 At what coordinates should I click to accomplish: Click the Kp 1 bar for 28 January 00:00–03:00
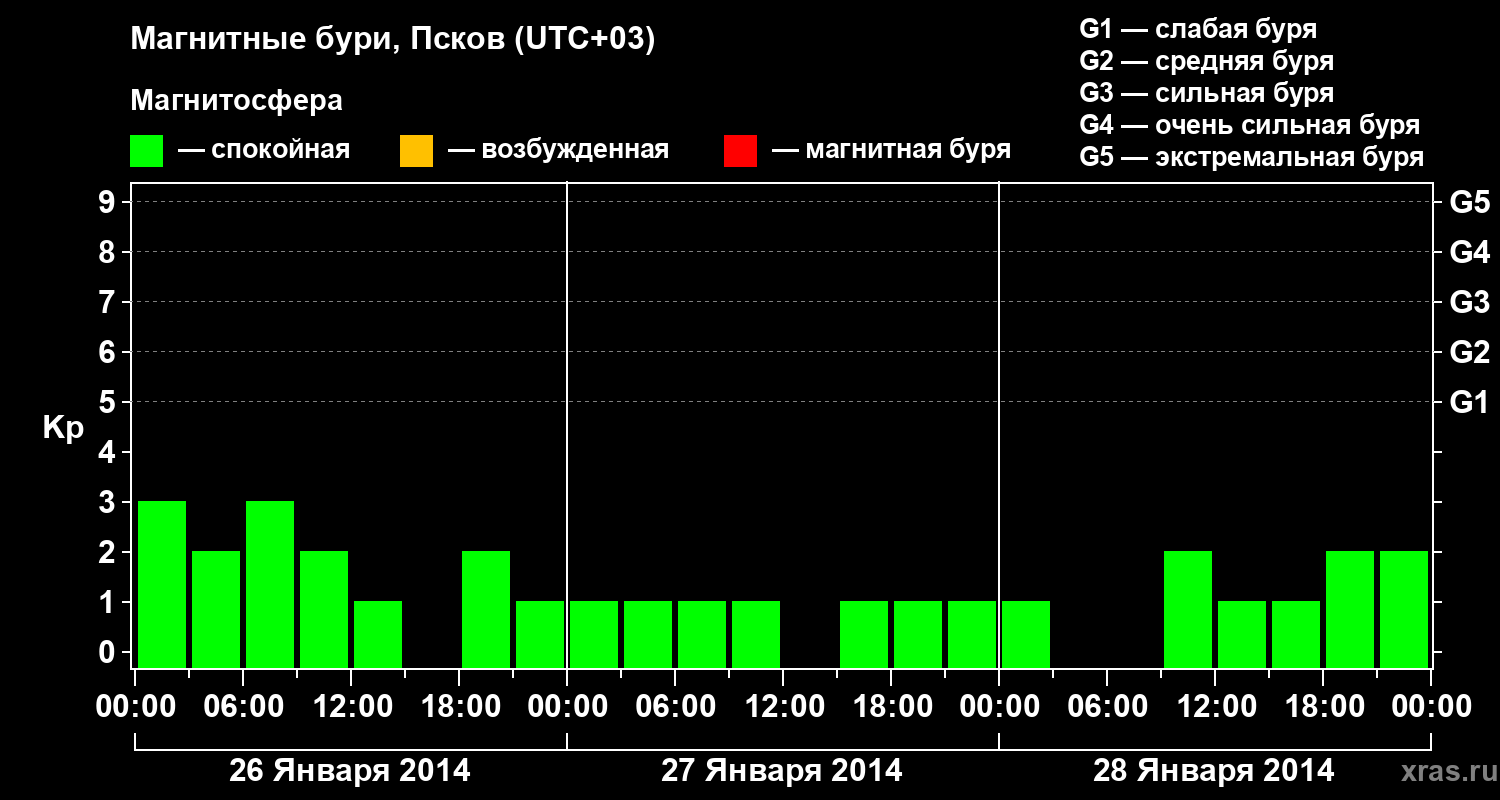pos(1026,634)
